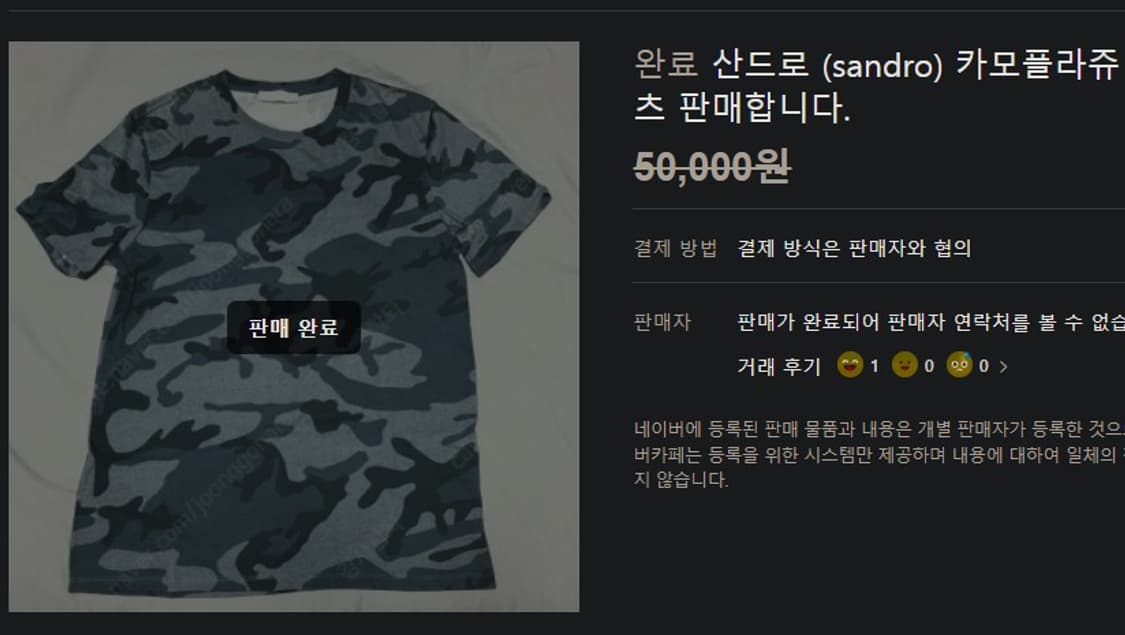Screen dimensions: 1125x635
Task: Click the 판매가 완료되어 seller contact notice
Action: point(931,322)
